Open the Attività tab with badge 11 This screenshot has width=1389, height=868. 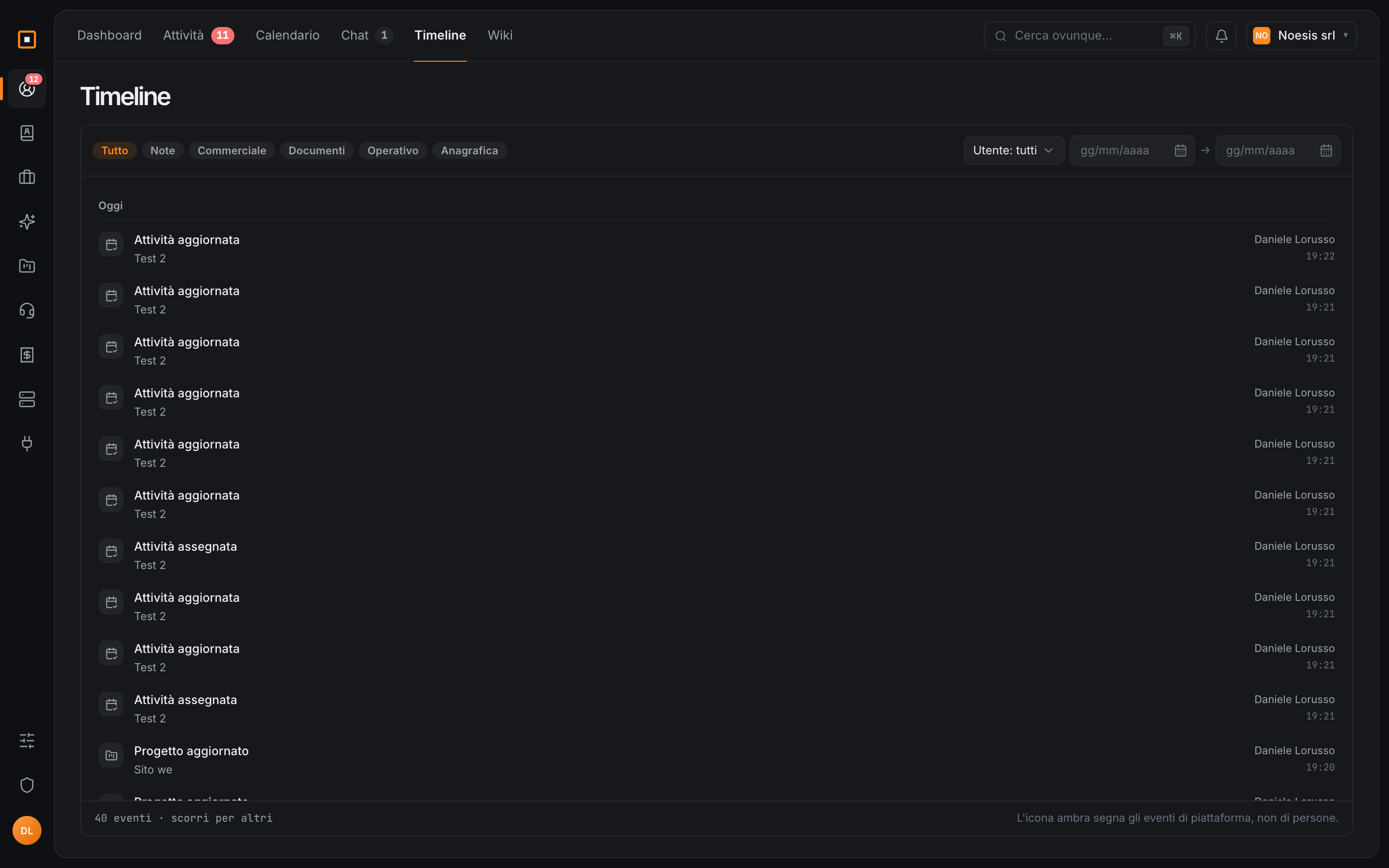click(198, 36)
